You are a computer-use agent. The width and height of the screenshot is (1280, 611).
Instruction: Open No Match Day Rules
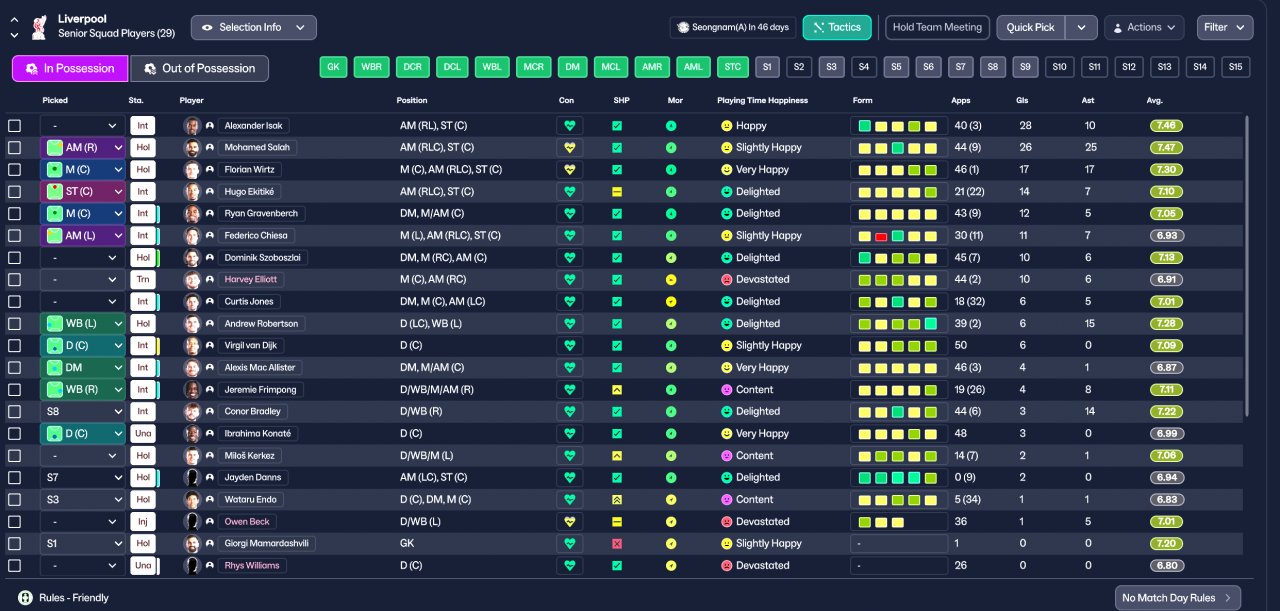point(1178,598)
